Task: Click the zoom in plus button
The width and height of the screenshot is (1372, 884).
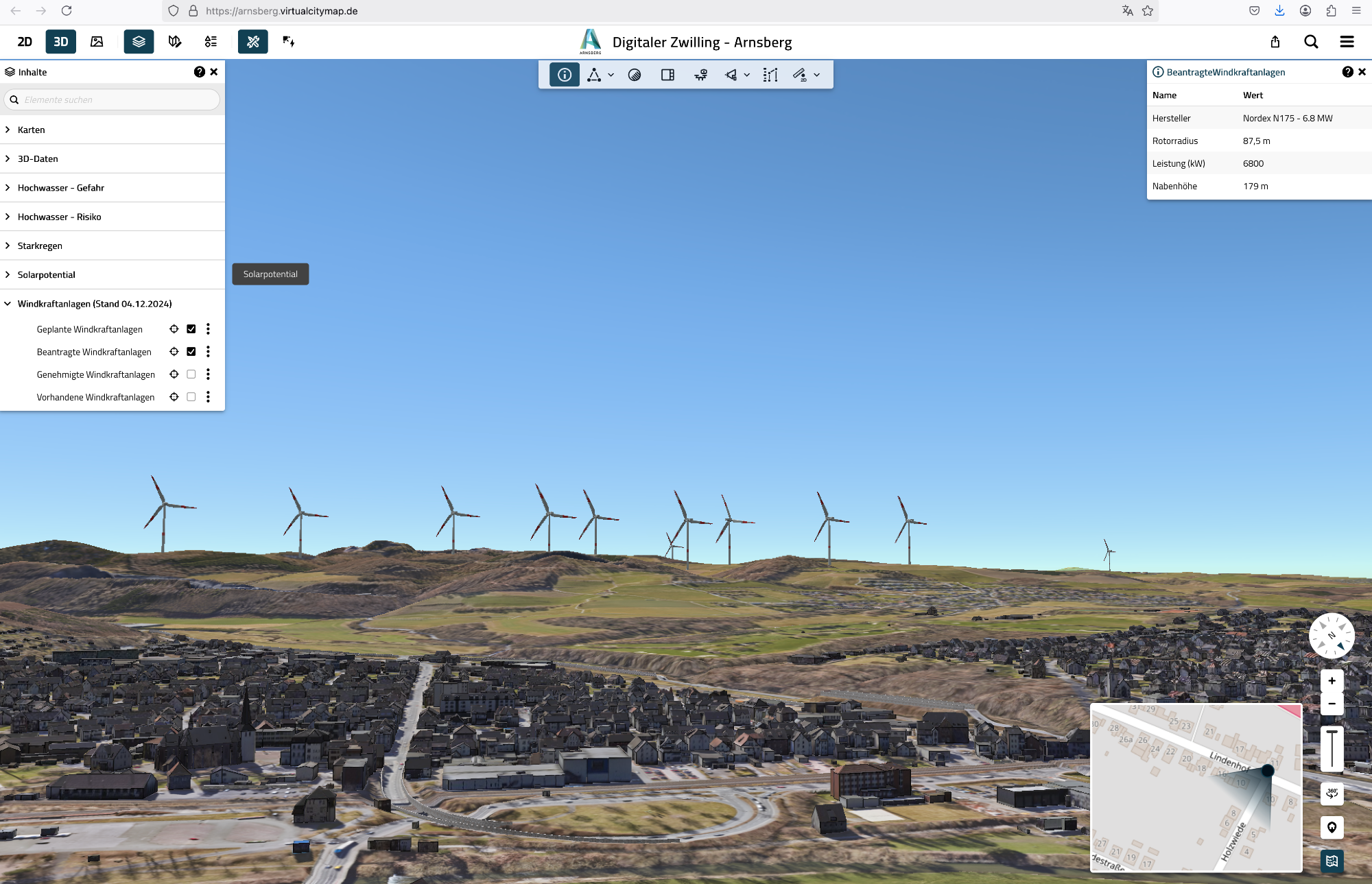Action: pos(1332,681)
